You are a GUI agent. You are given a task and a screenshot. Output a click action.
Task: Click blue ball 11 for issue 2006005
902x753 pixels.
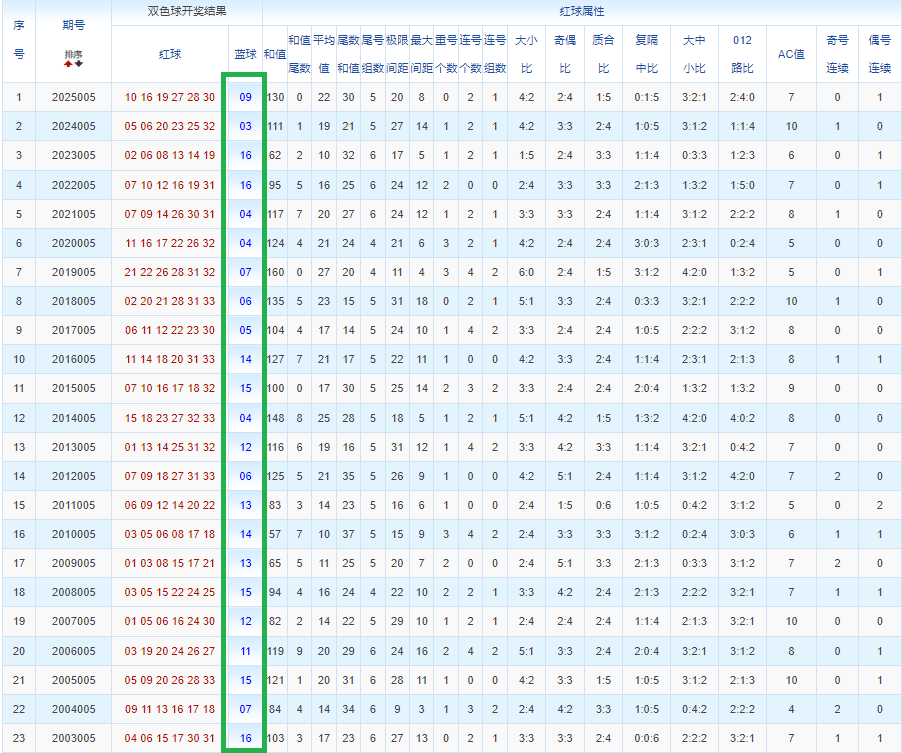pos(245,650)
